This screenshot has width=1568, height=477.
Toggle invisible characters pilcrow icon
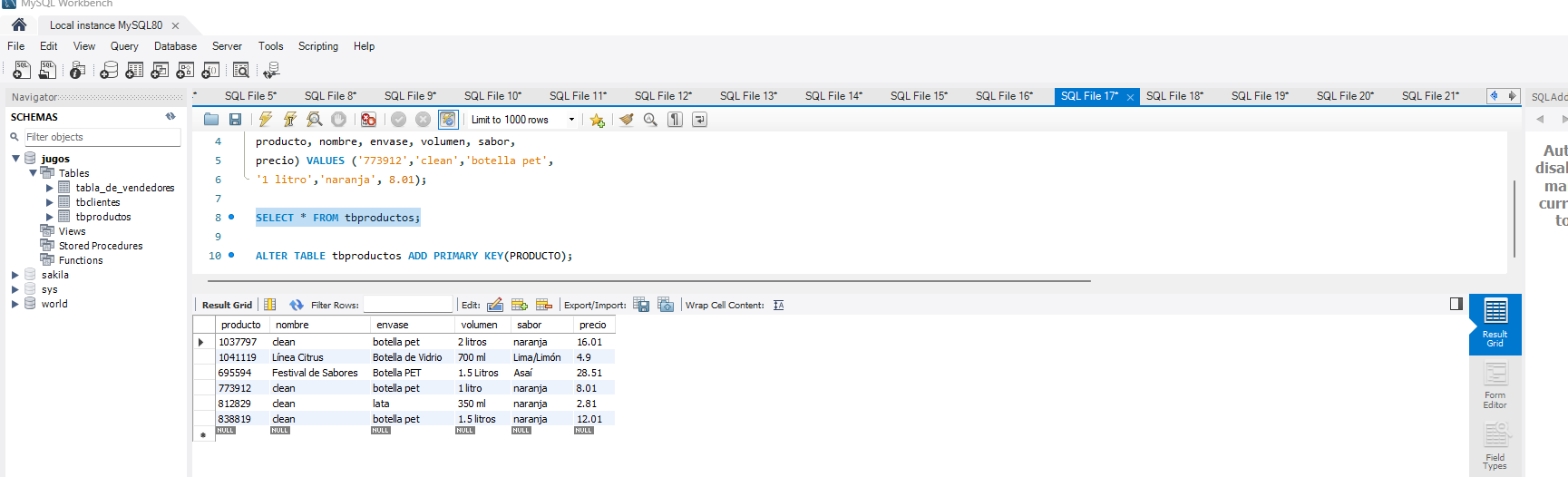coord(675,119)
